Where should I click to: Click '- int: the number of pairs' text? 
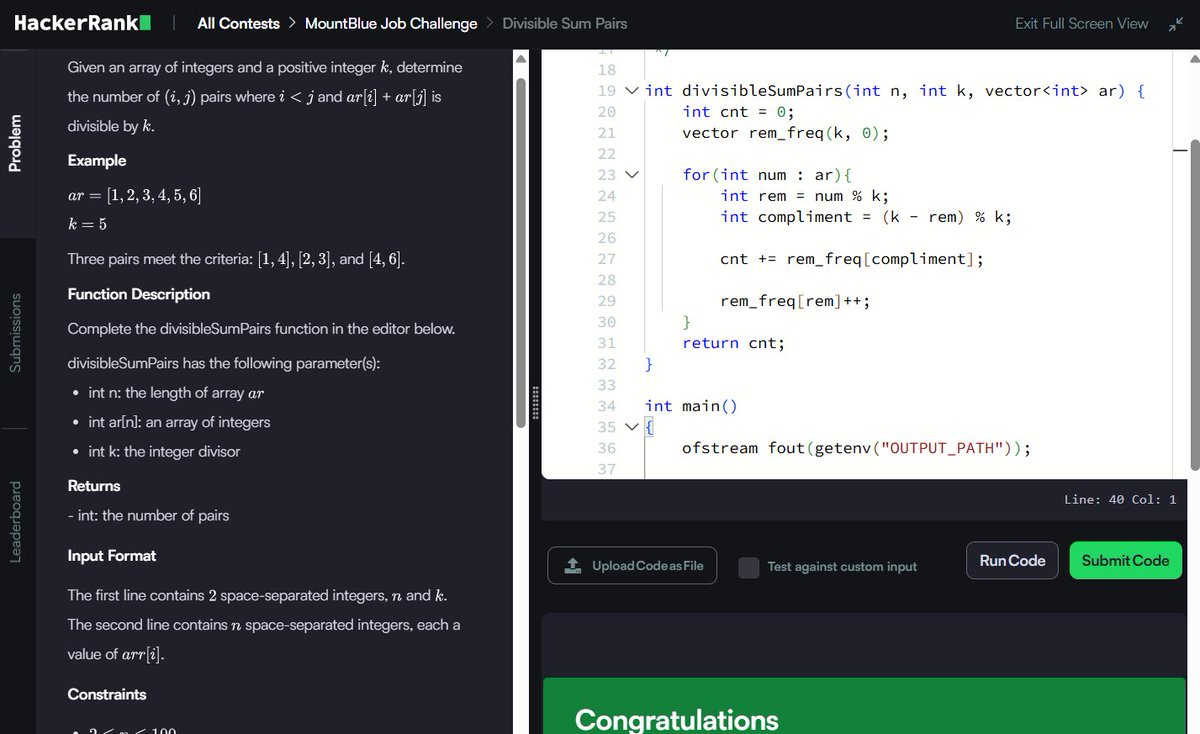click(x=148, y=516)
